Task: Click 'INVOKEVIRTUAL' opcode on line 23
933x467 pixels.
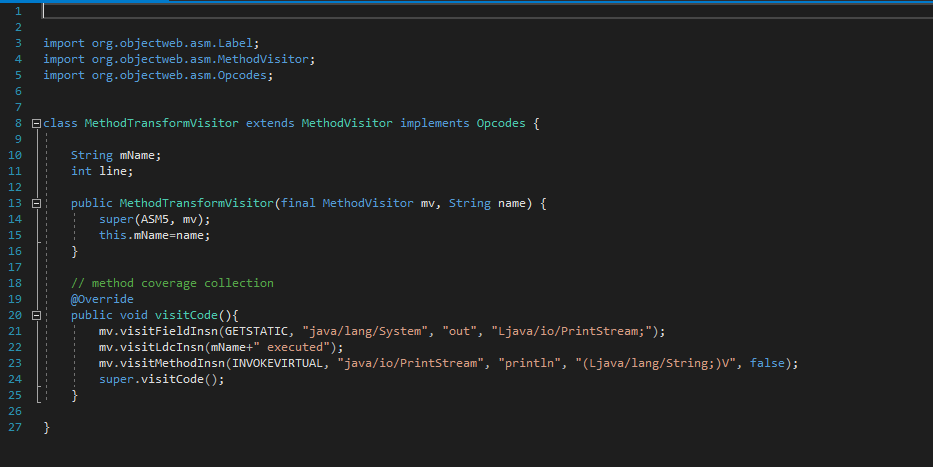Action: 277,363
